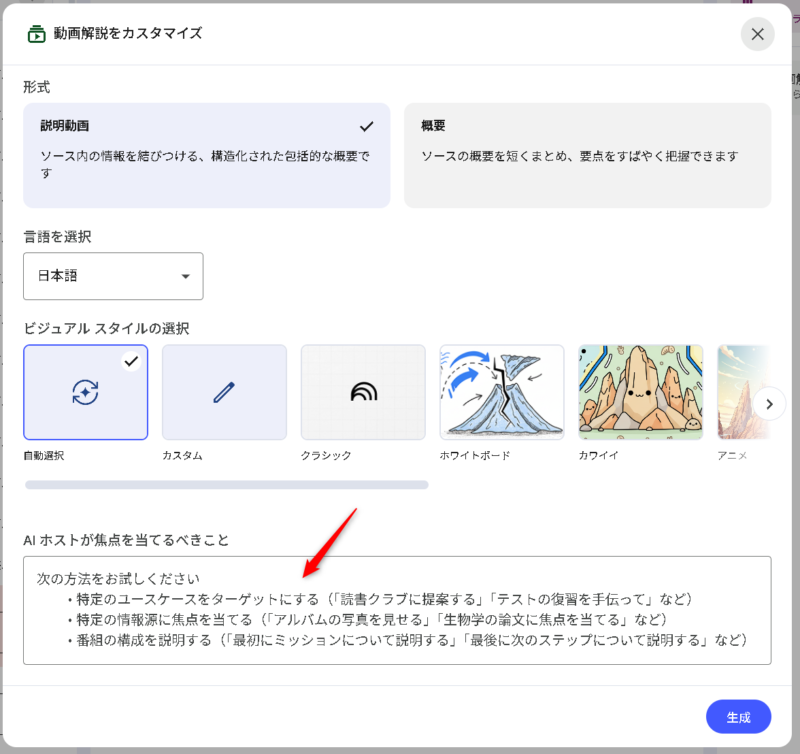Click the checkmark on the 説明動画 card
This screenshot has width=800, height=754.
pos(367,127)
